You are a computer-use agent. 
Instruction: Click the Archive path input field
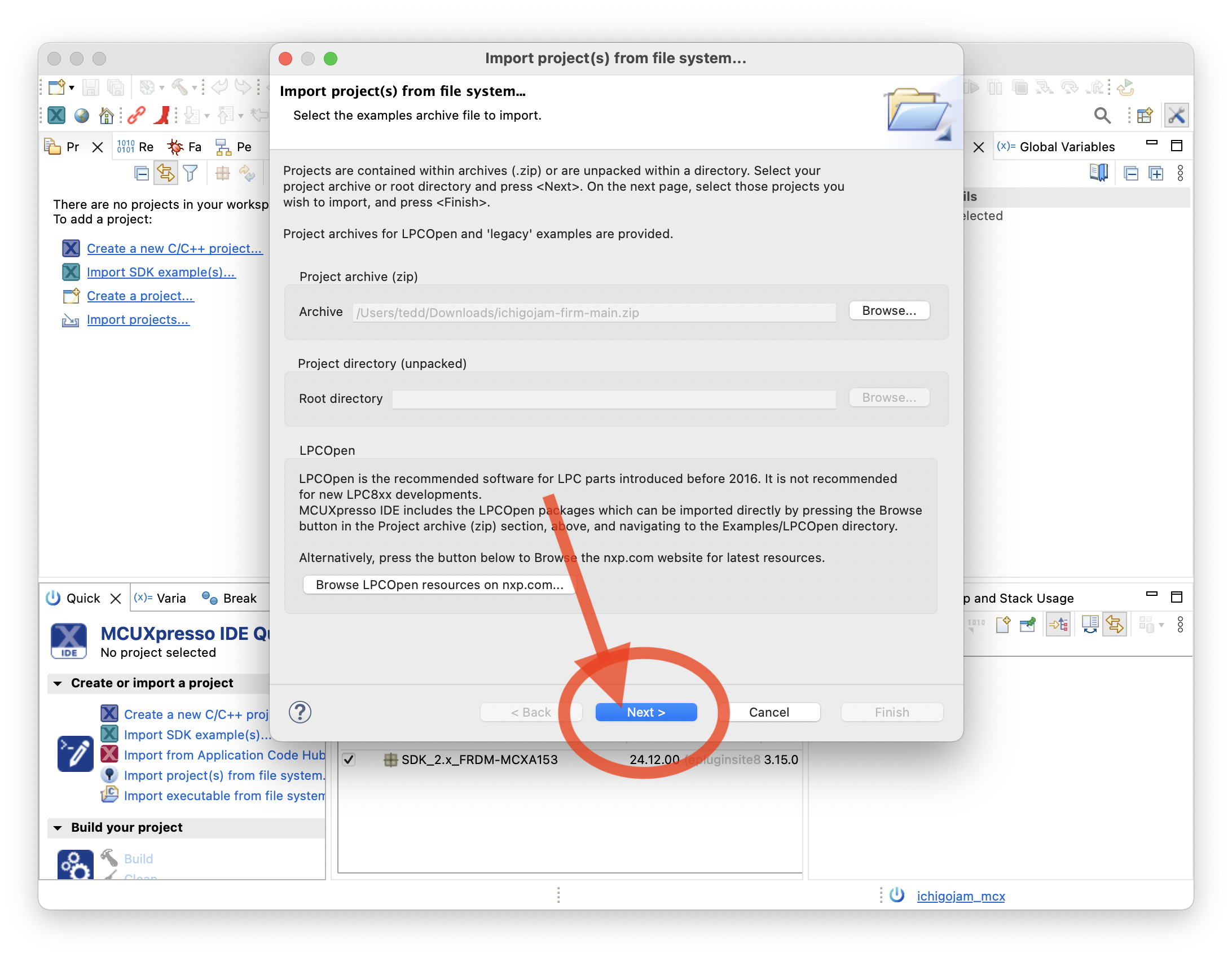point(595,313)
